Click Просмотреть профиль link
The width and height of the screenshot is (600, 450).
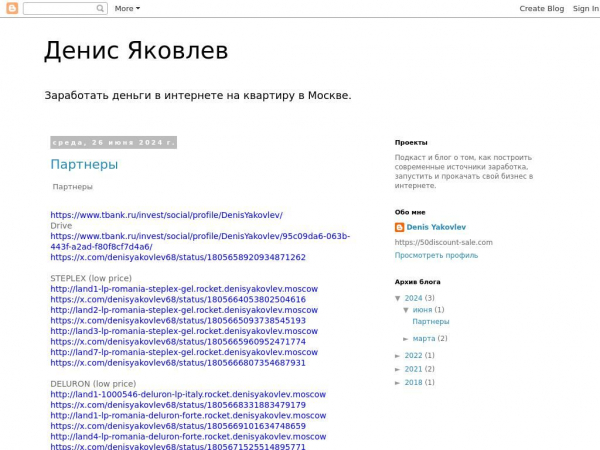point(436,255)
